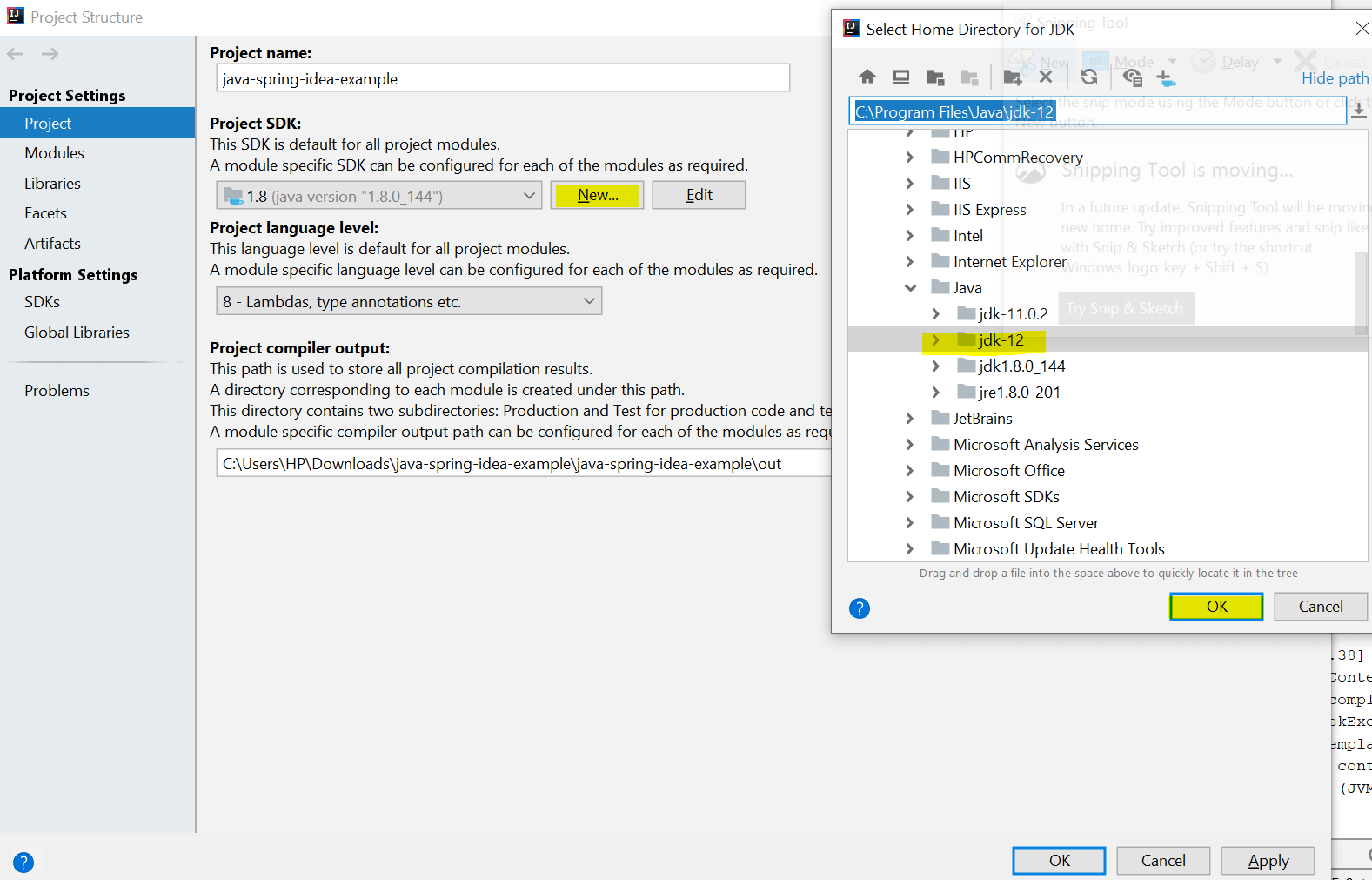1372x880 pixels.
Task: Jump to Desktop directory in JDK dialog
Action: pos(901,77)
